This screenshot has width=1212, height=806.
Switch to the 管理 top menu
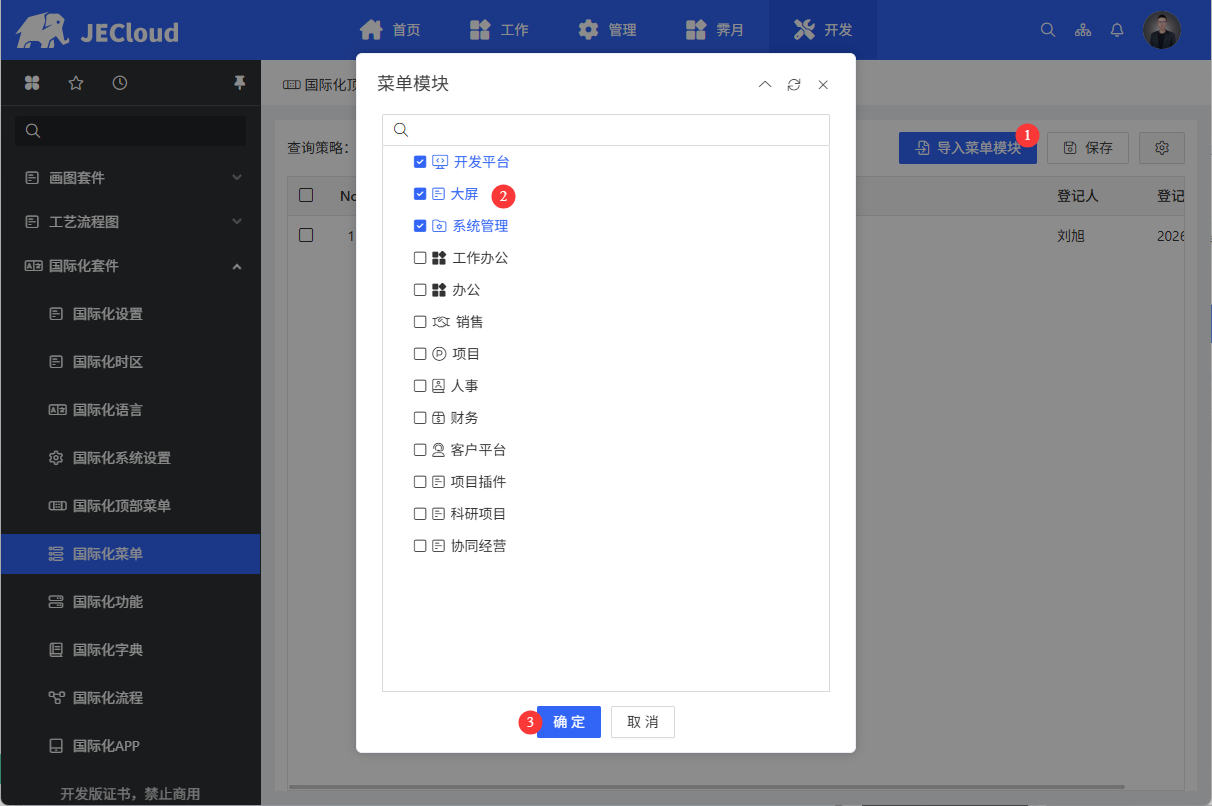point(608,30)
